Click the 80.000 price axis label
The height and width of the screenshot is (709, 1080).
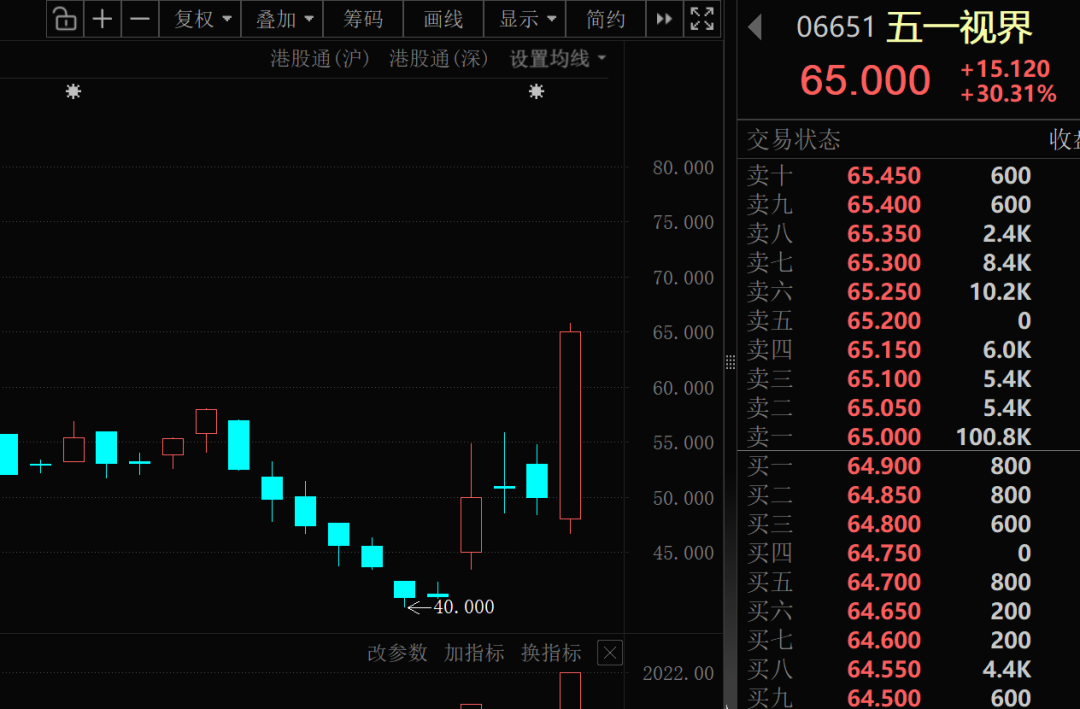click(x=683, y=167)
